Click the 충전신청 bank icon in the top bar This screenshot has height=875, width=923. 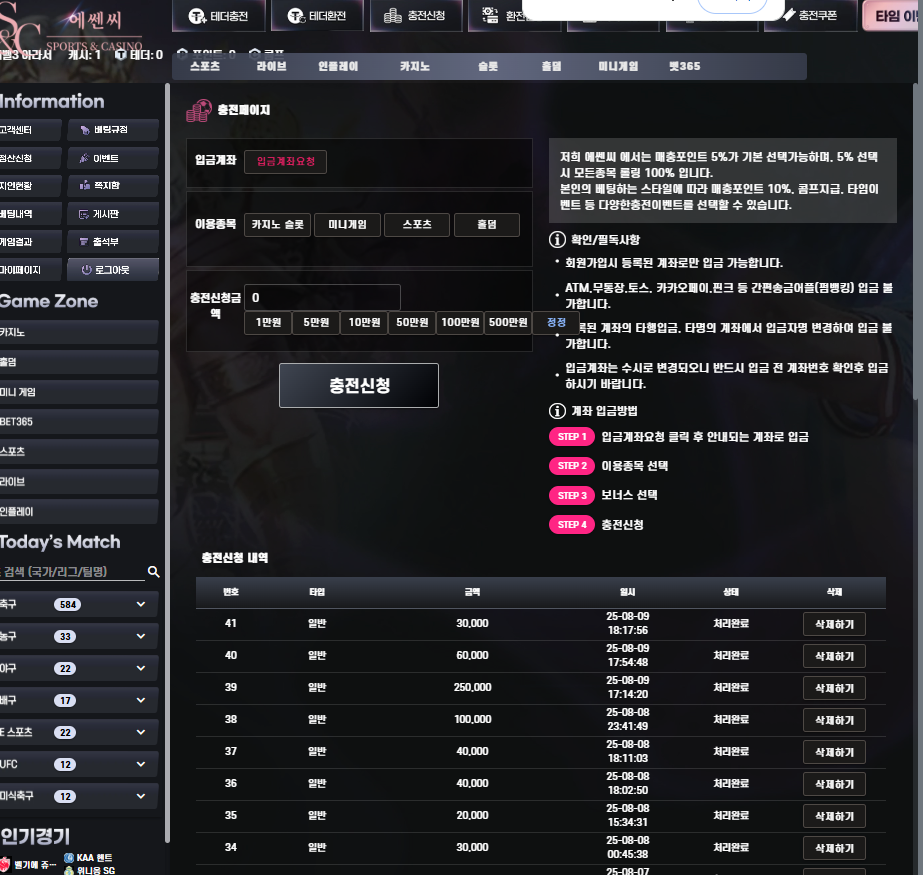(393, 16)
